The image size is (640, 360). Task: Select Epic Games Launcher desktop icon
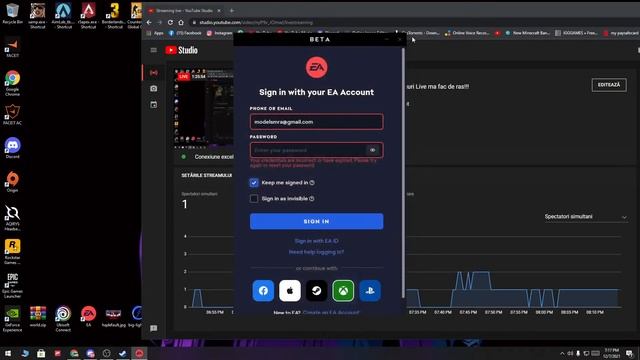click(x=12, y=285)
